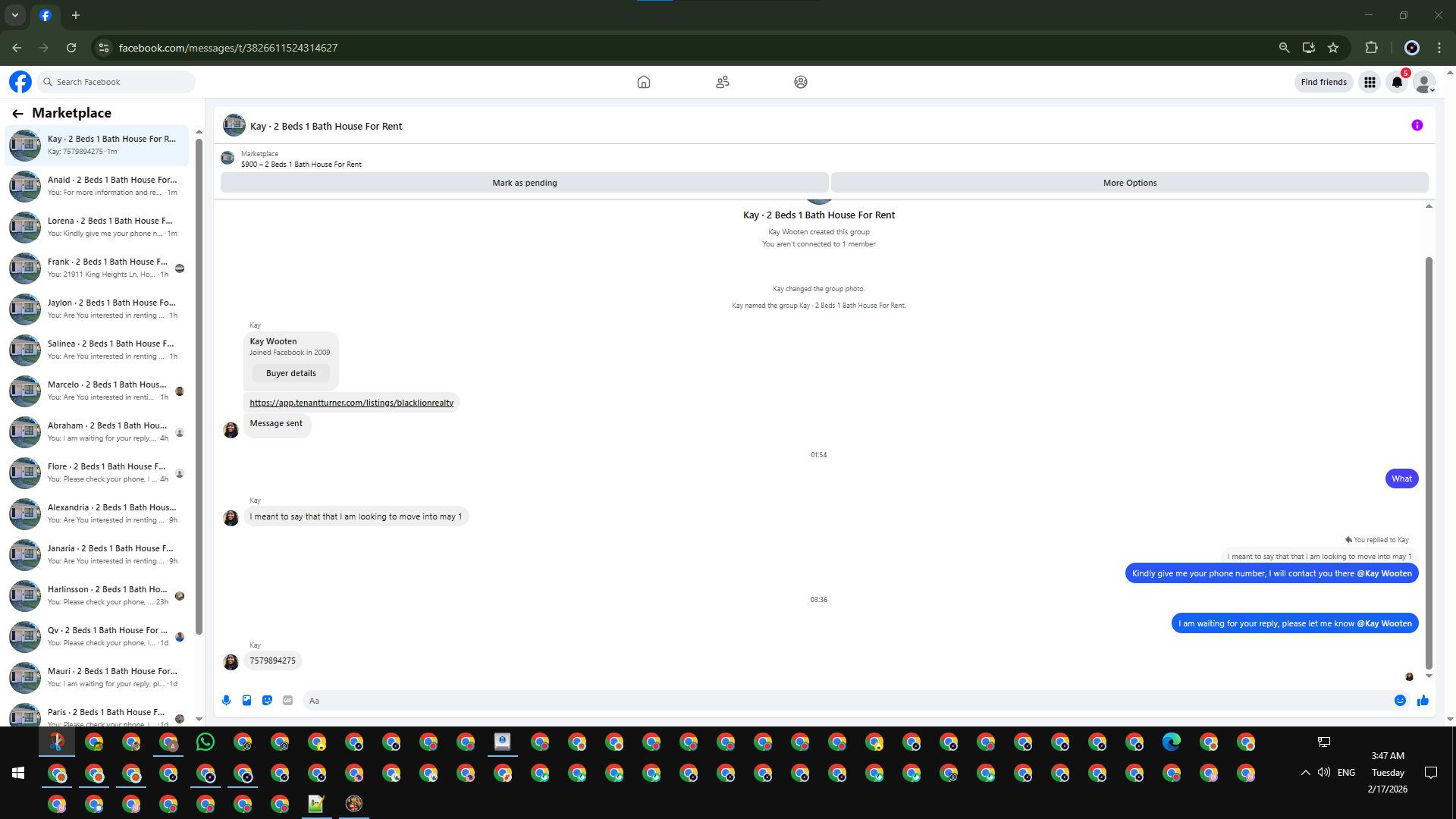Viewport: 1456px width, 819px height.
Task: Open the Windows Start menu
Action: [x=19, y=773]
